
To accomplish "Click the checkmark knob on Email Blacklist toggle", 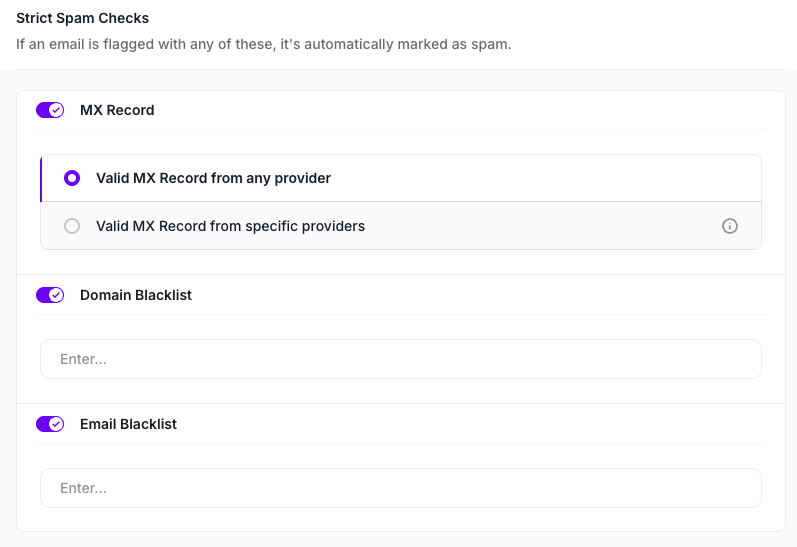I will click(57, 424).
